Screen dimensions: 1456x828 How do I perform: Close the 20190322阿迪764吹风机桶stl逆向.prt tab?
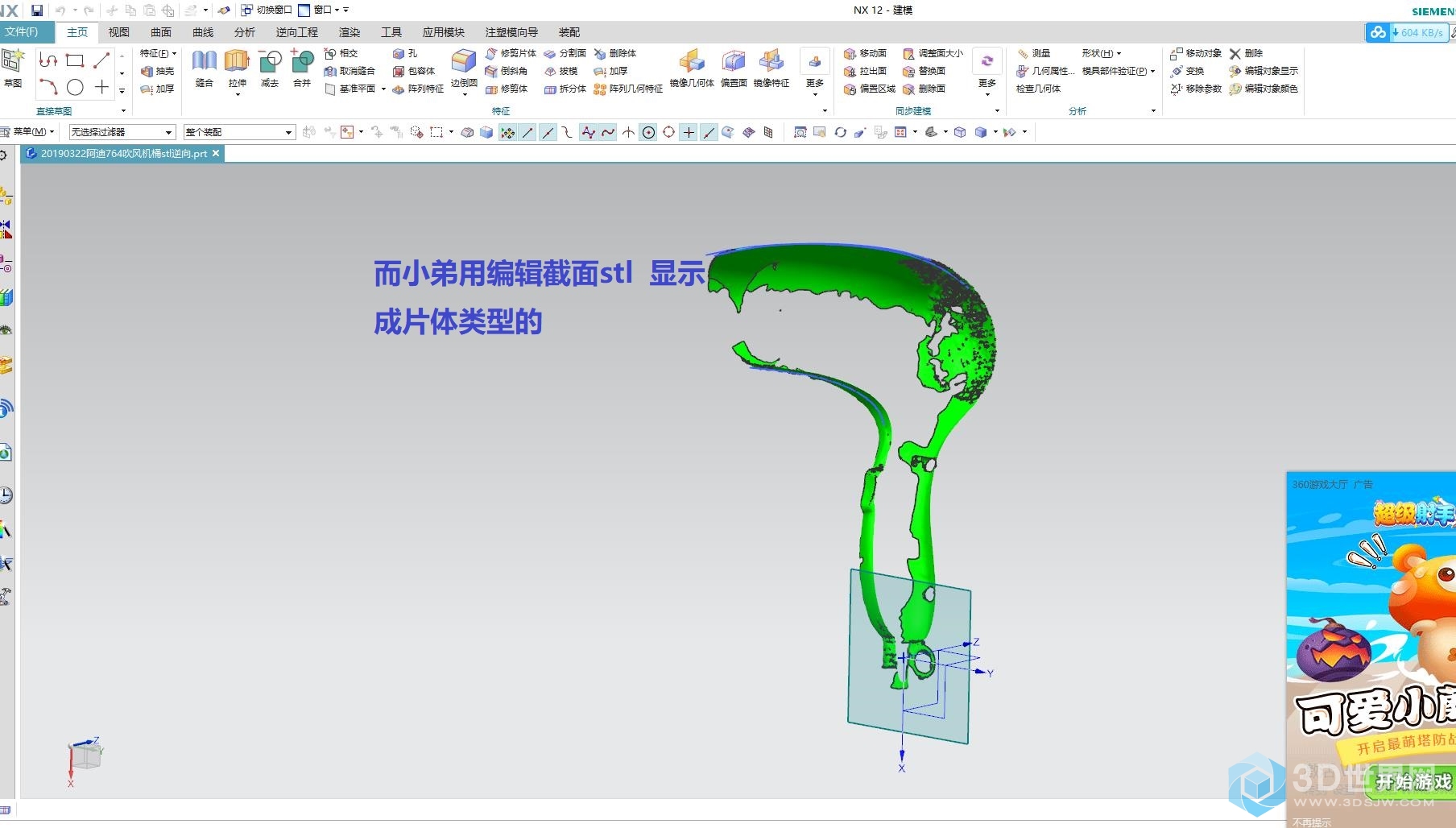pos(216,153)
